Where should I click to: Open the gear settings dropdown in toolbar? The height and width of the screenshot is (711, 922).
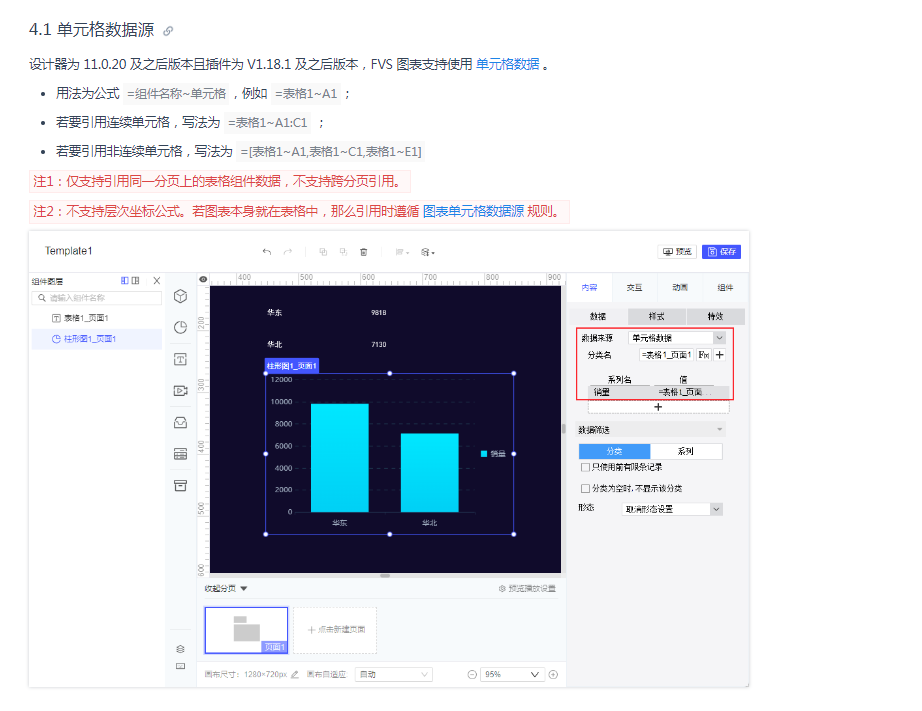coord(427,252)
